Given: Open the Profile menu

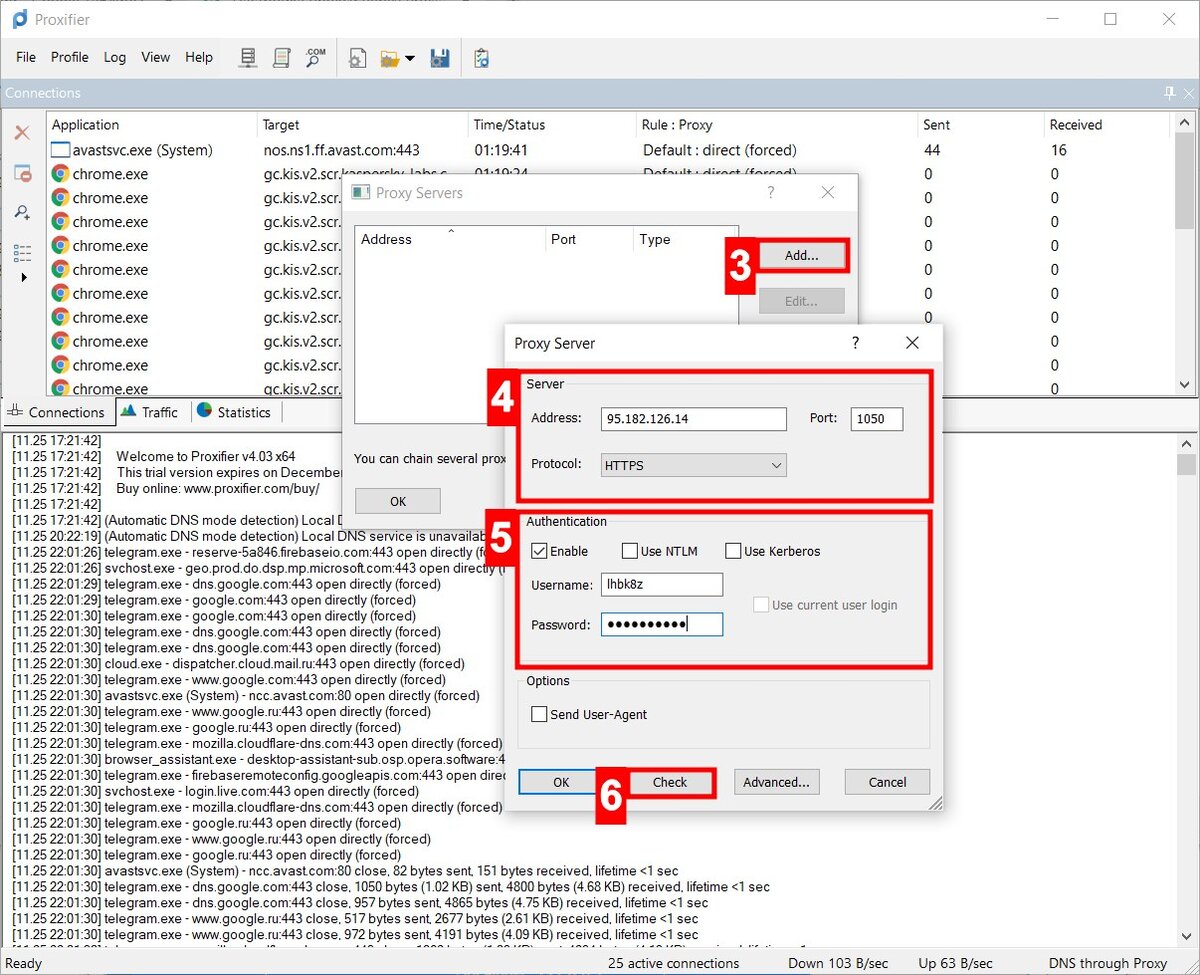Looking at the screenshot, I should (70, 57).
